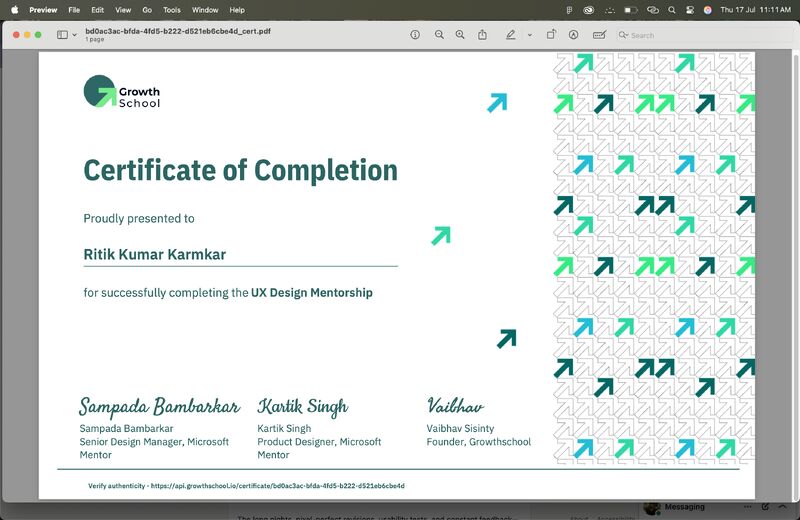Open the Apple menu
This screenshot has width=800, height=520.
[14, 10]
